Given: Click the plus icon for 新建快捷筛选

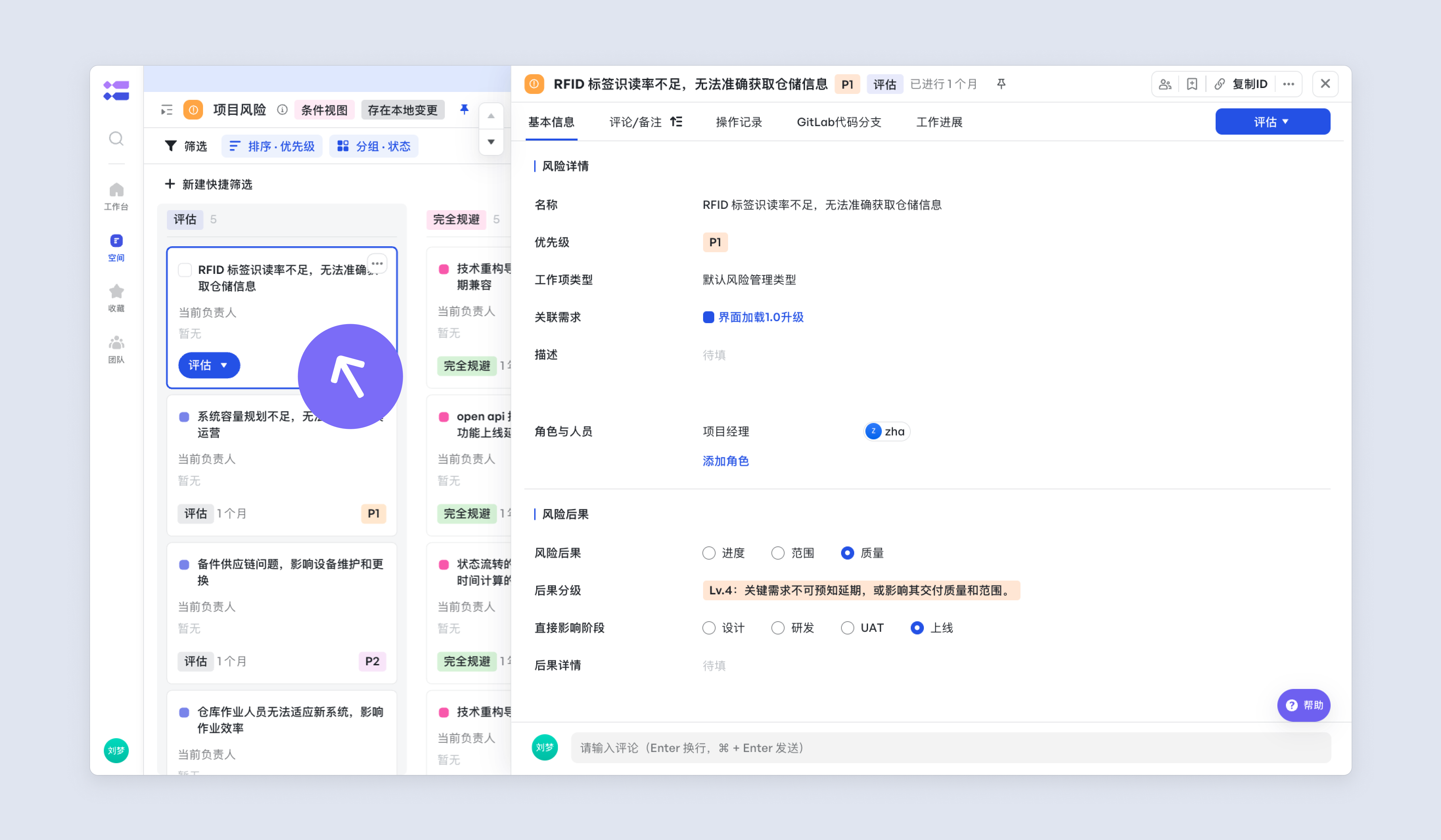Looking at the screenshot, I should 169,184.
